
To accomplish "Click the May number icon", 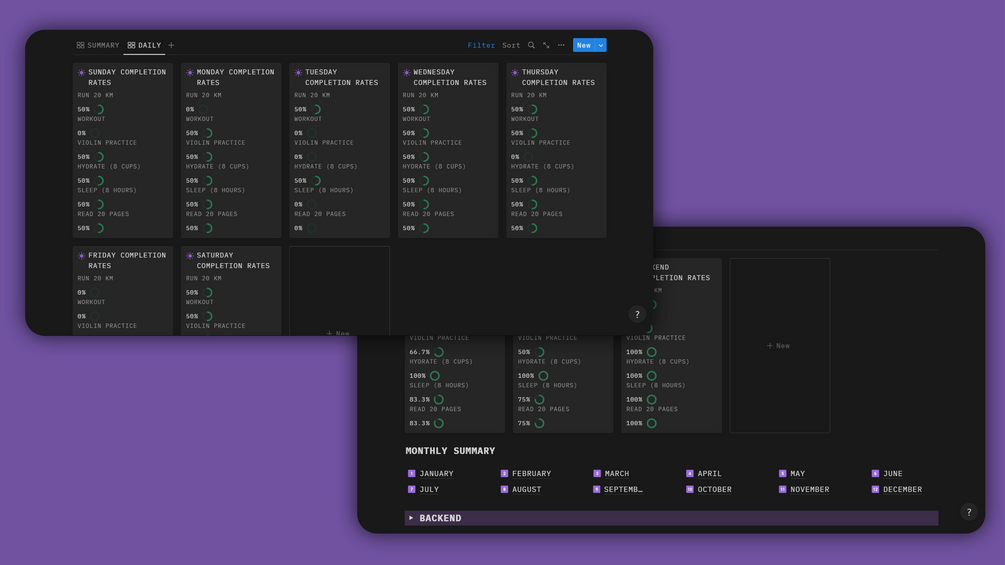I will coord(783,473).
